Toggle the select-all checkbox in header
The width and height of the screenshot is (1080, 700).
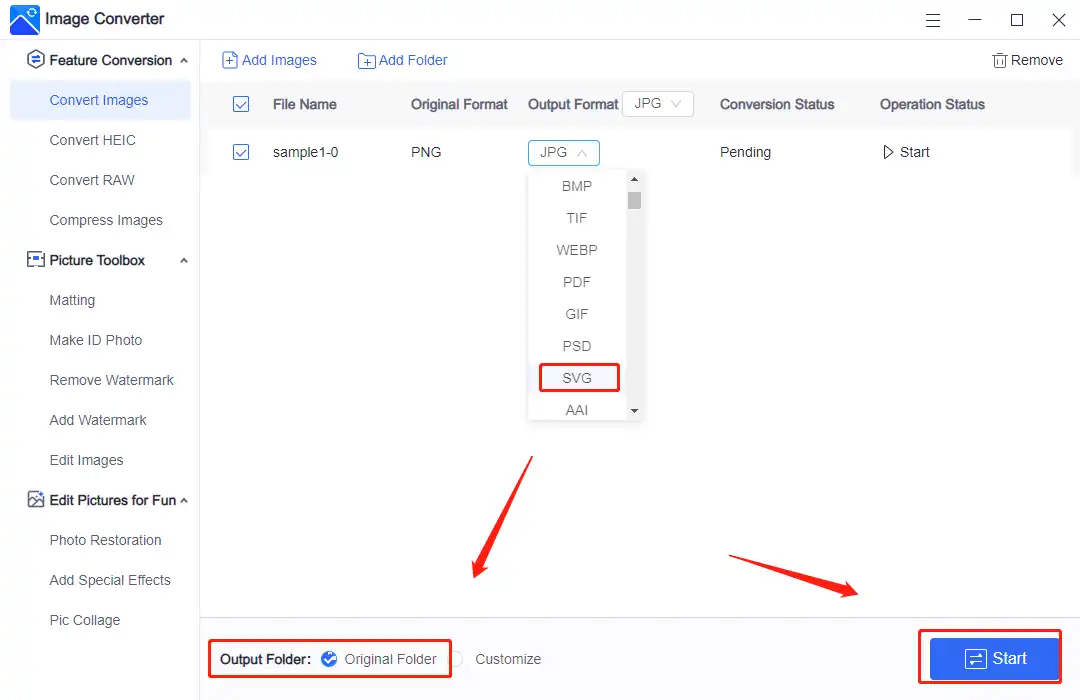point(241,105)
